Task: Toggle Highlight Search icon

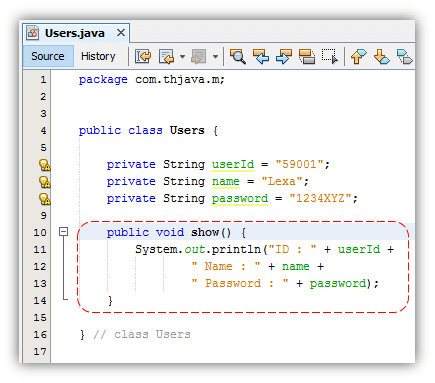Action: click(x=307, y=56)
